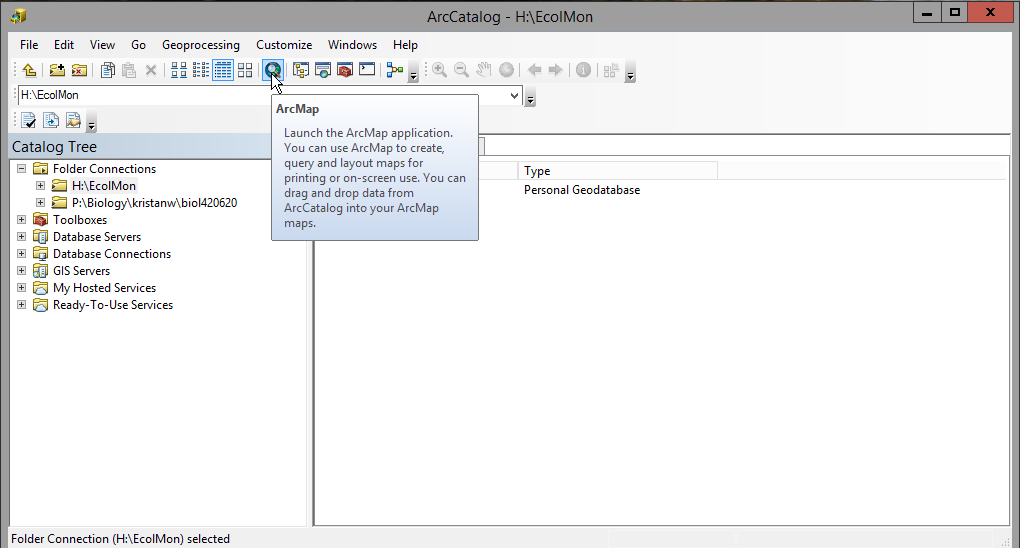1020x548 pixels.
Task: Open the Go menu
Action: pyautogui.click(x=138, y=45)
